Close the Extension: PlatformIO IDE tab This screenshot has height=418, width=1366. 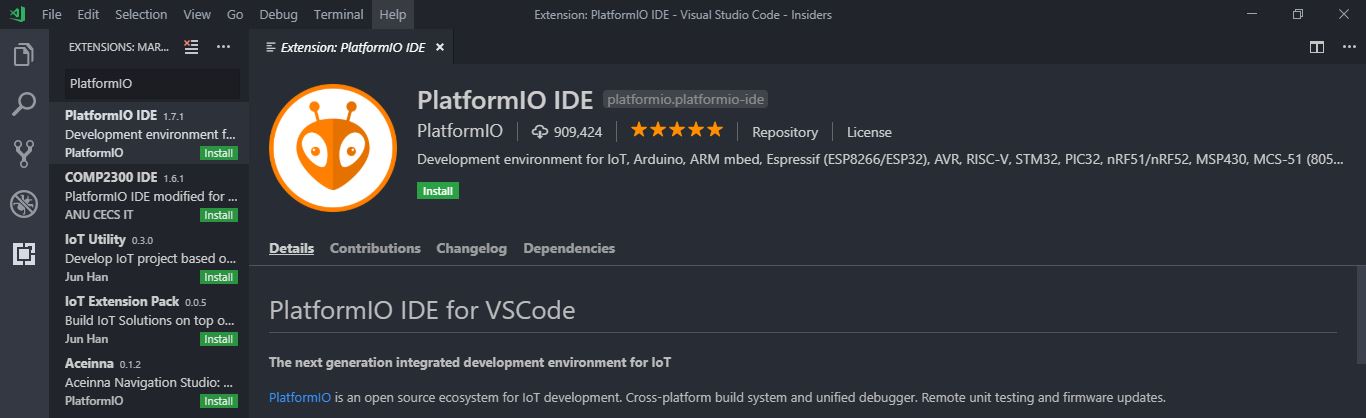tap(439, 47)
